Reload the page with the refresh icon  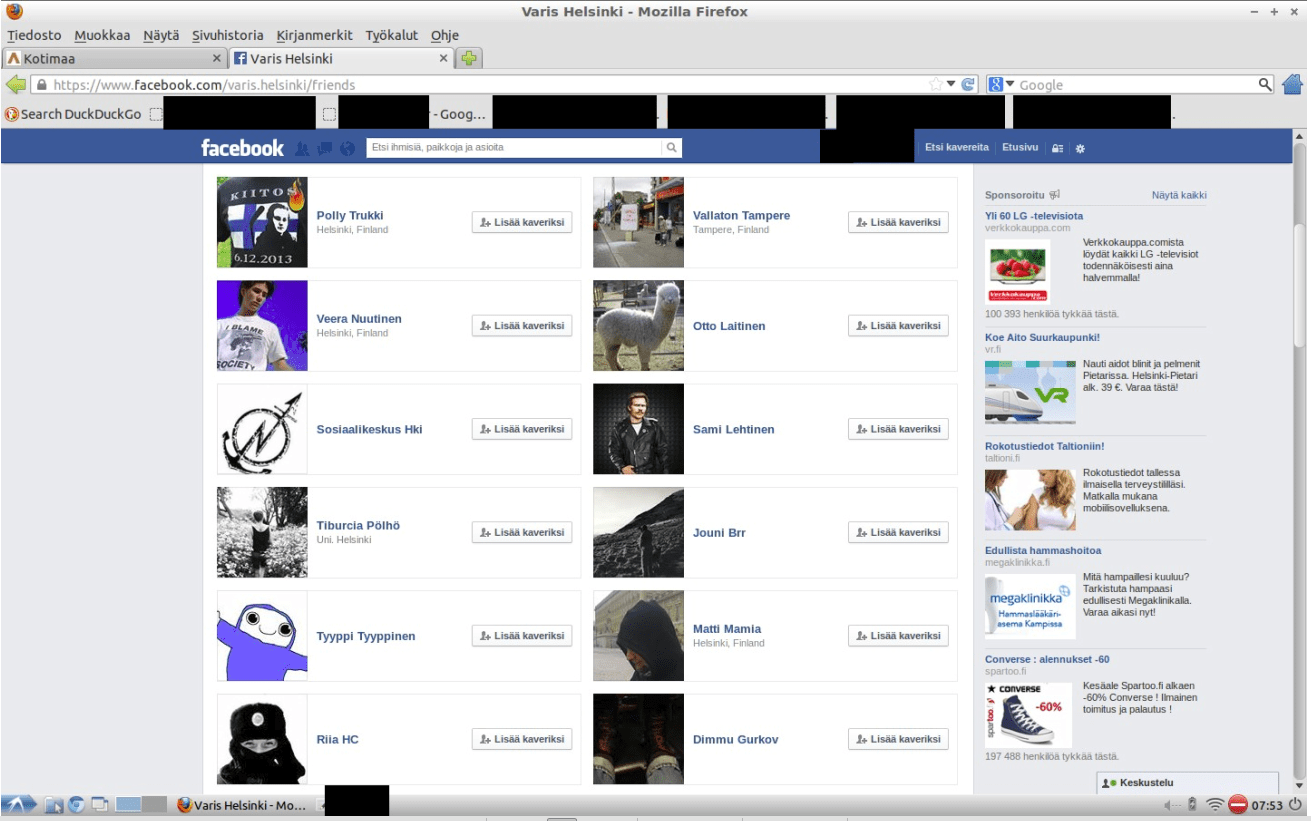[967, 85]
